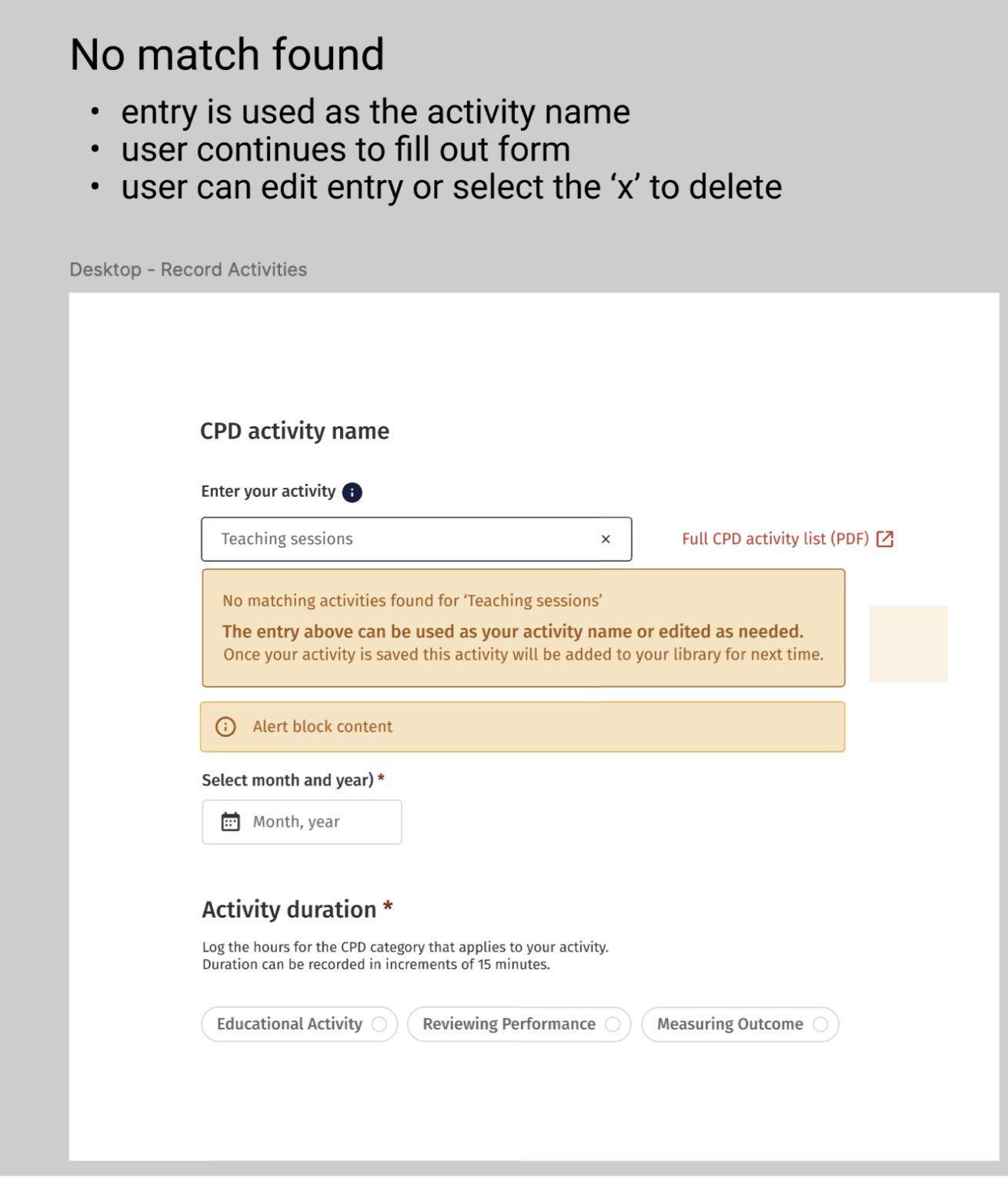Select the Measuring Outcome radio option

pyautogui.click(x=740, y=1025)
